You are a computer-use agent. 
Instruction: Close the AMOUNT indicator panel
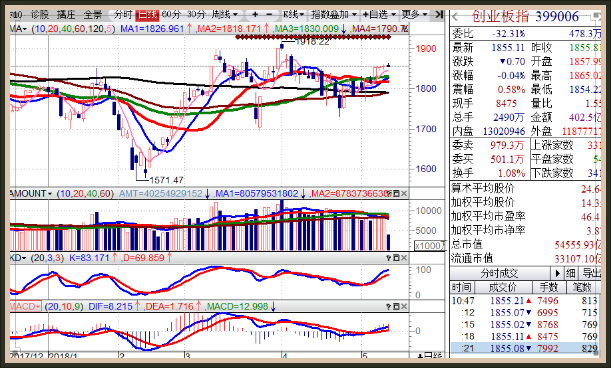pos(404,193)
